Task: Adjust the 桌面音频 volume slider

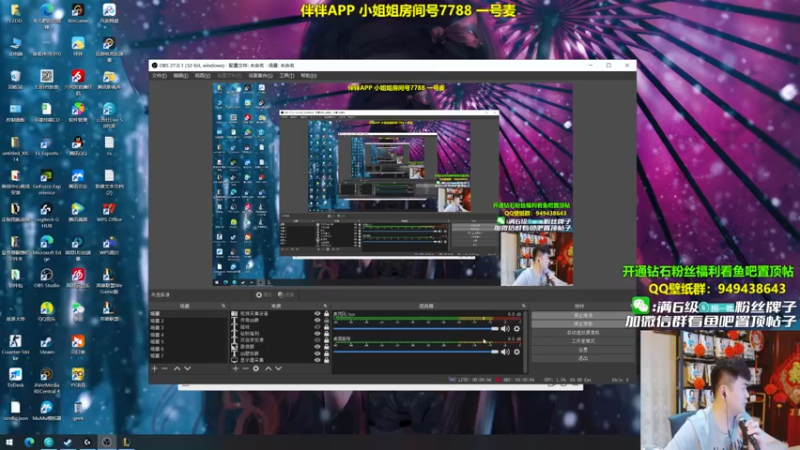Action: tap(416, 352)
